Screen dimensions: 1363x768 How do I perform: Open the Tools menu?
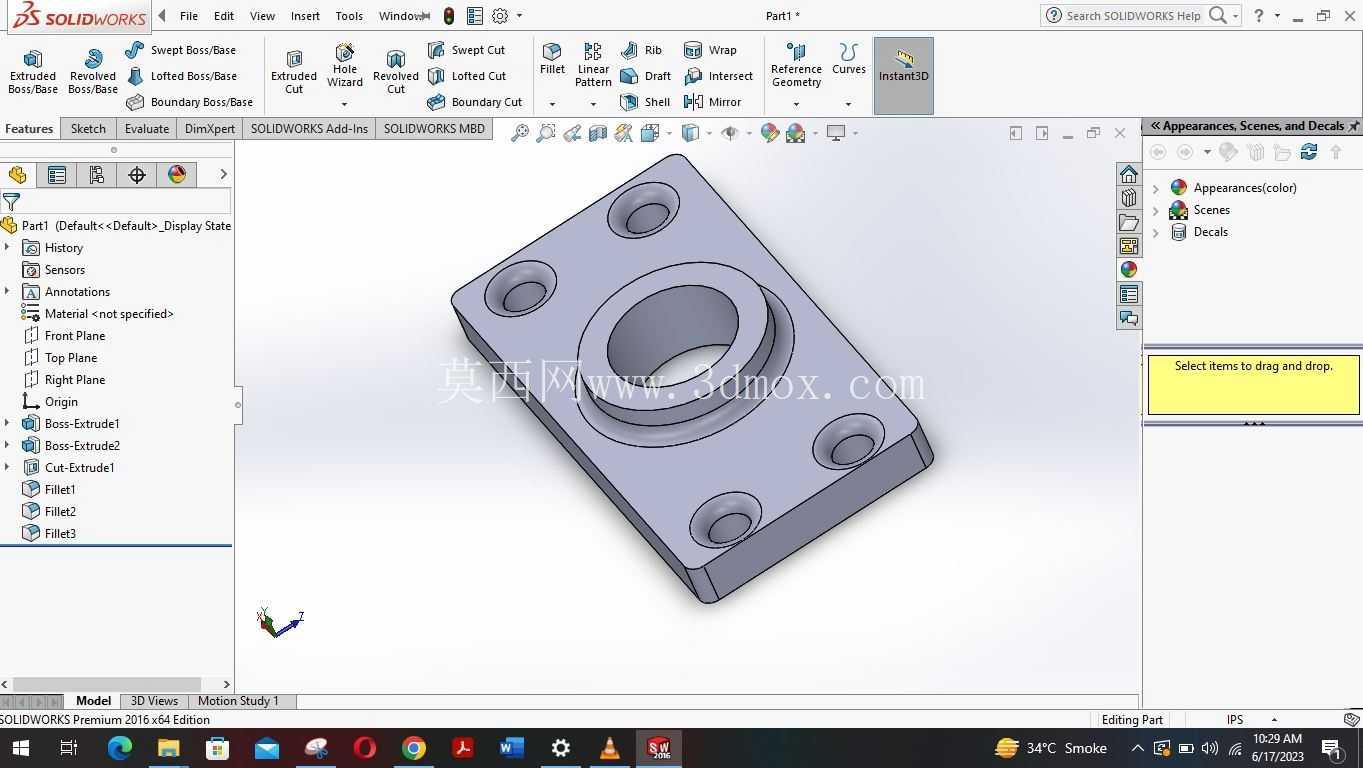349,16
